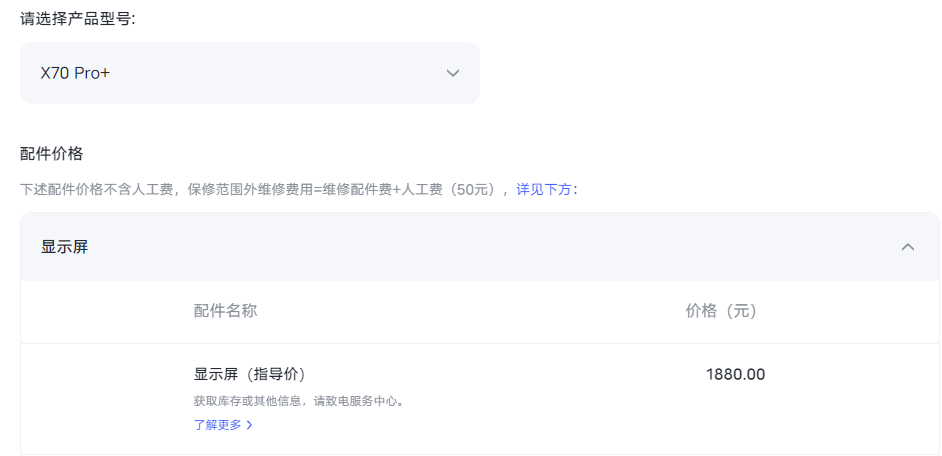The image size is (942, 456).
Task: Click the 了解更多 link
Action: (x=218, y=425)
